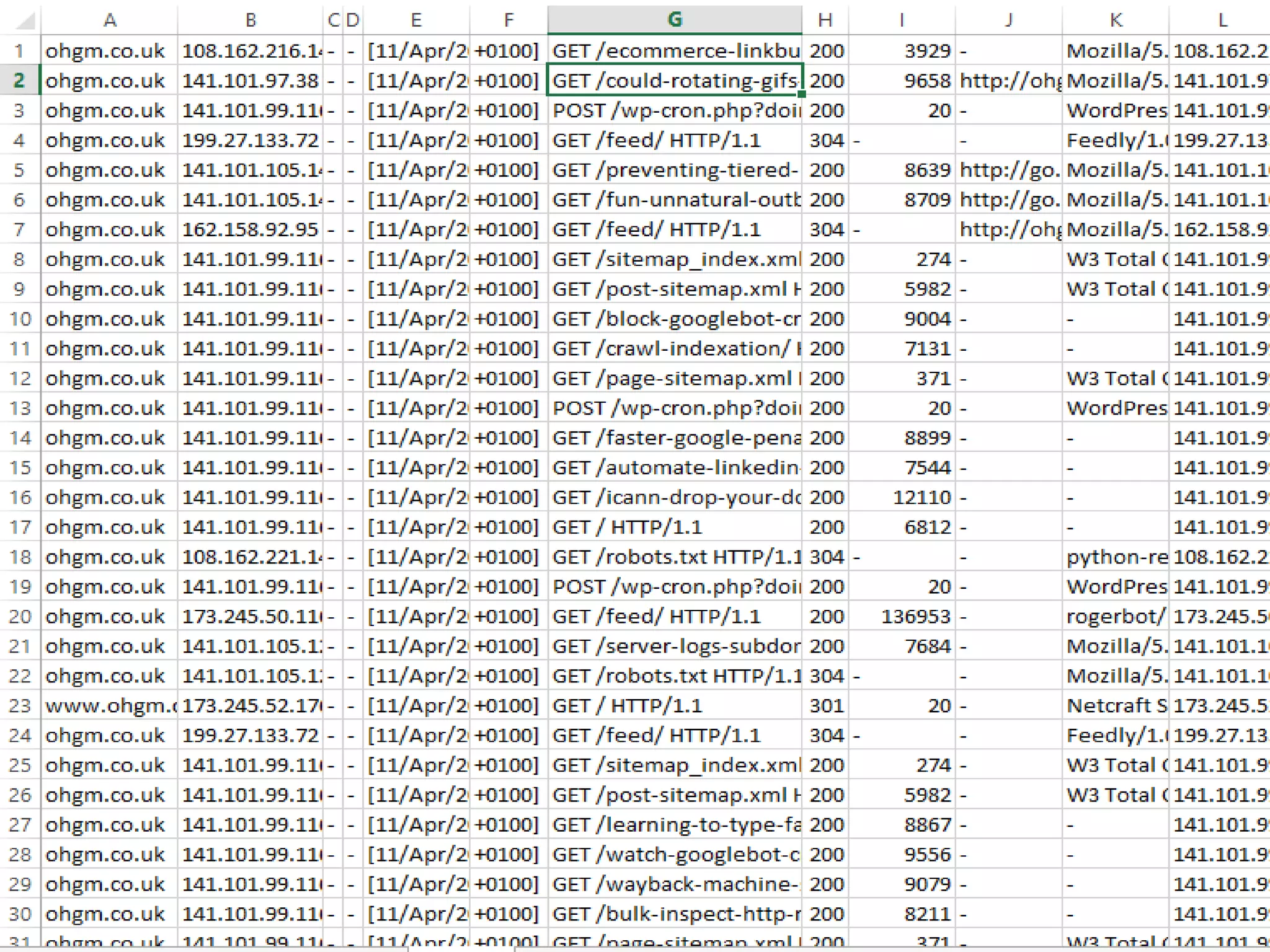Screen dimensions: 1270x952
Task: Click column B header
Action: (x=250, y=20)
